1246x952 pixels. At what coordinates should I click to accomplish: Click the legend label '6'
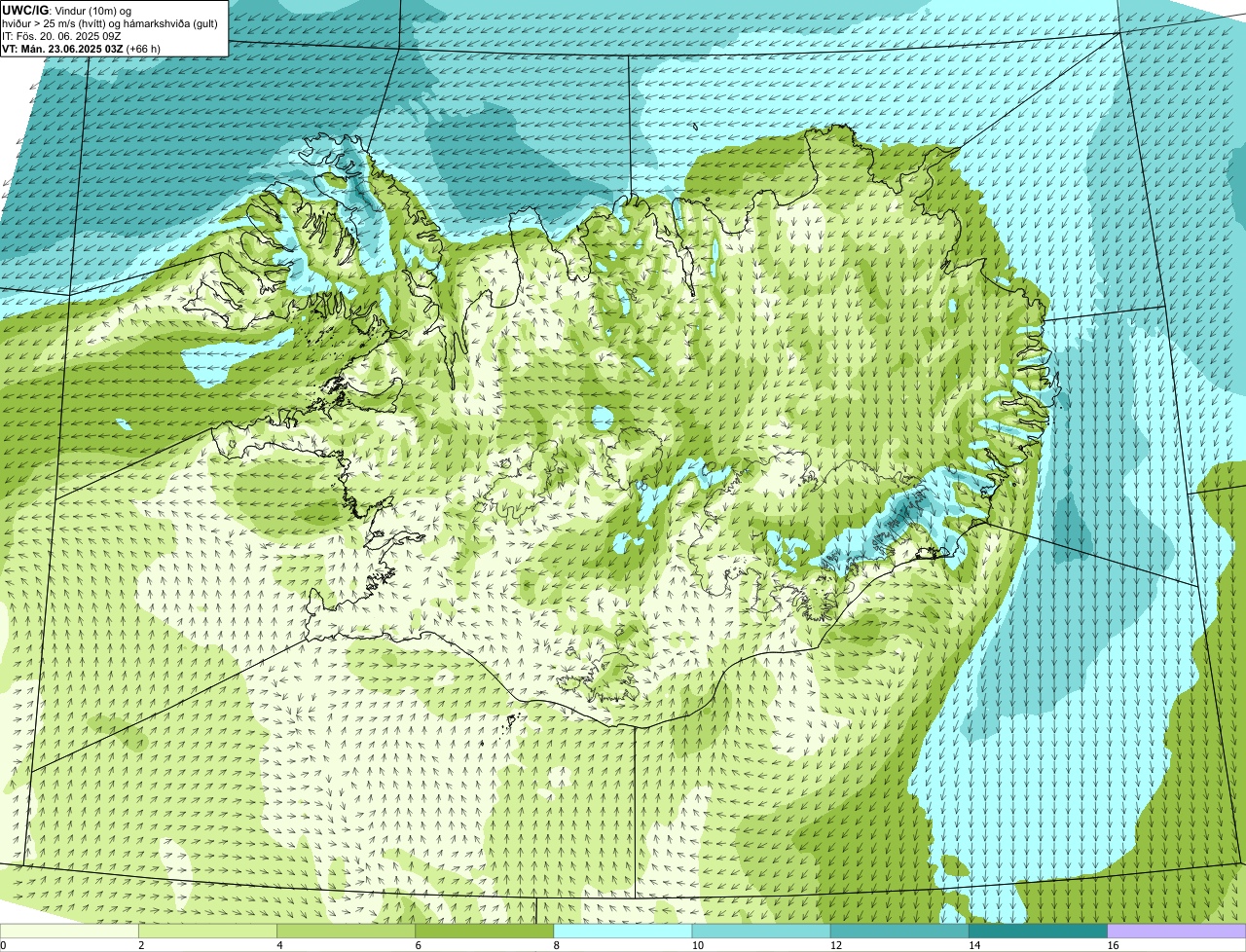[x=418, y=945]
